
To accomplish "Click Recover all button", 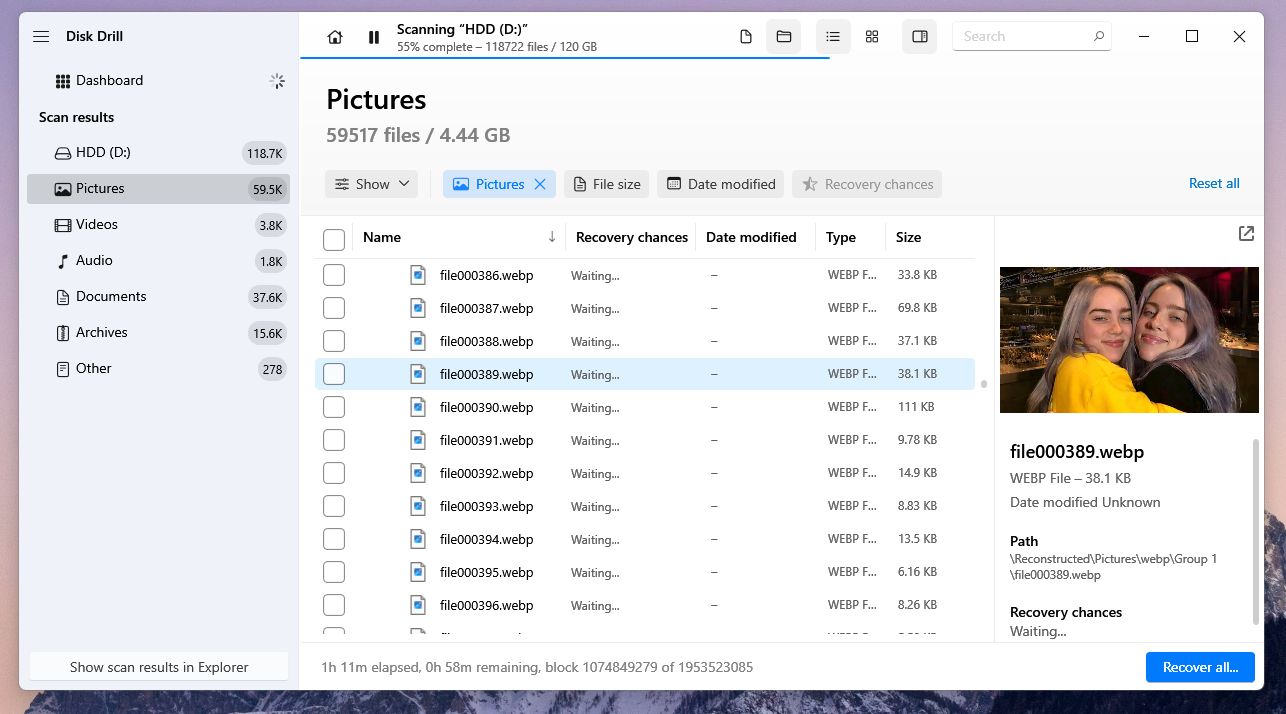I will point(1200,667).
